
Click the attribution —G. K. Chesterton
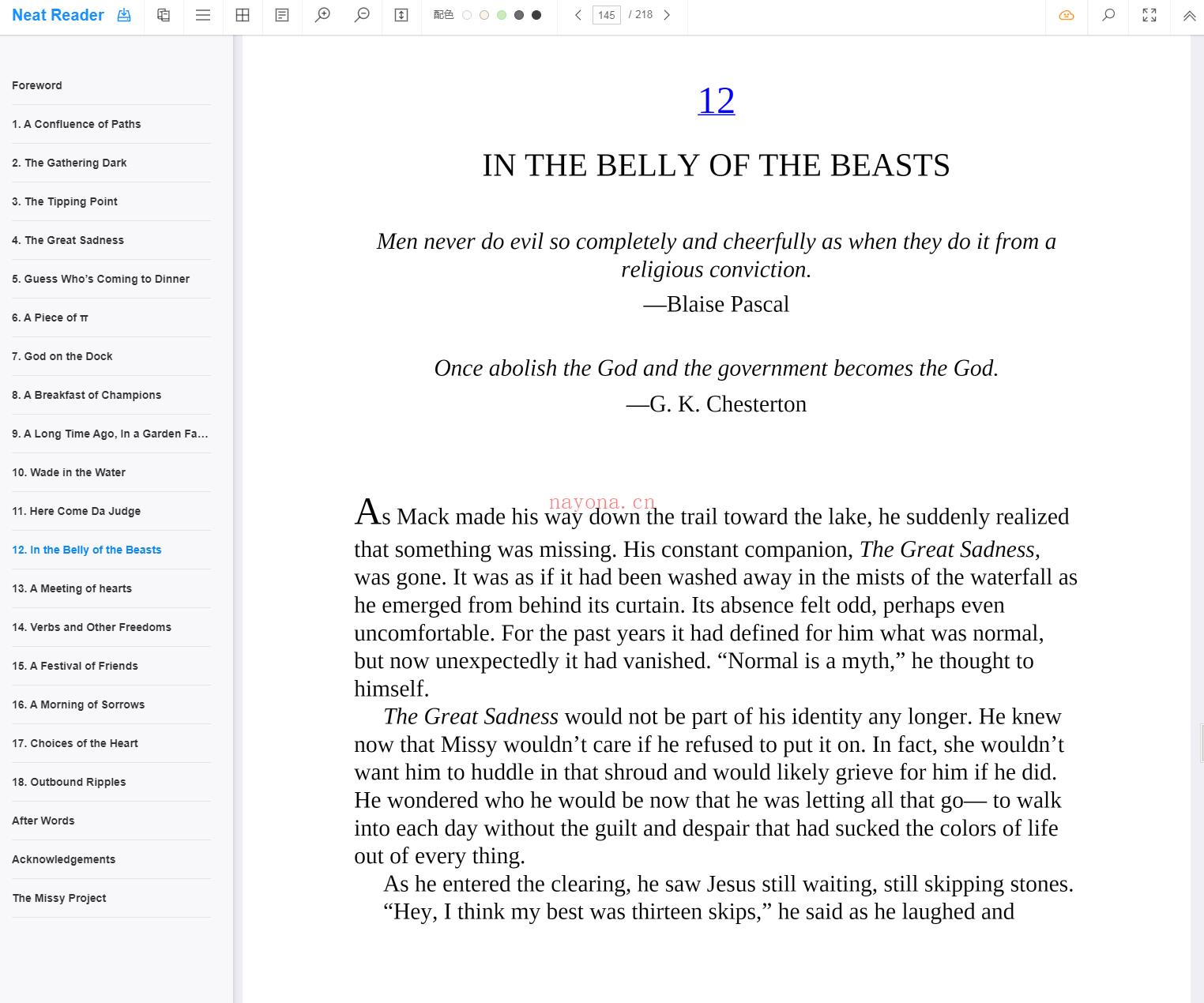[x=717, y=404]
